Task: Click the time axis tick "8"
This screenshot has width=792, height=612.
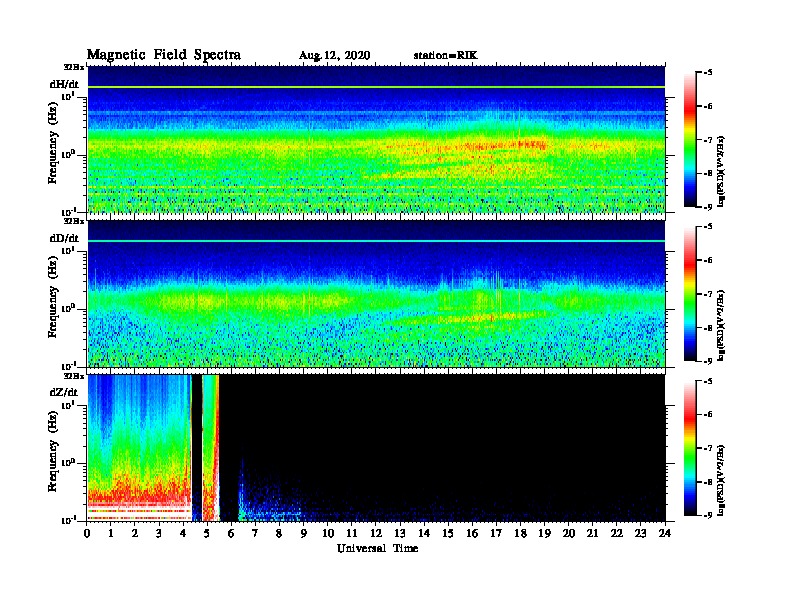Action: [x=280, y=534]
